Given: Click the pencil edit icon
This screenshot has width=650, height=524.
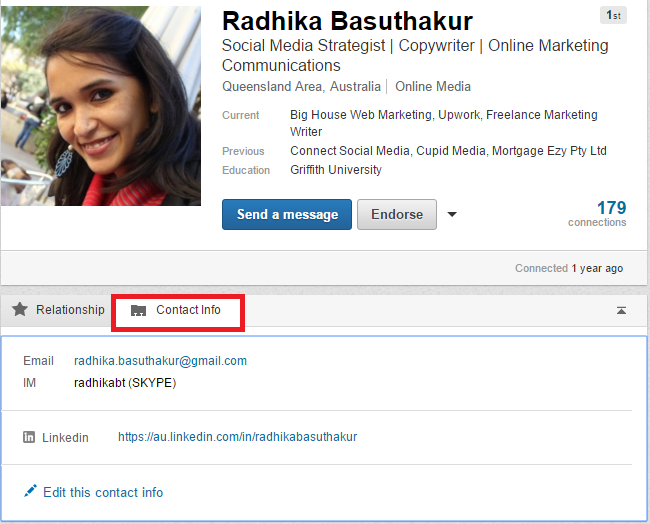Looking at the screenshot, I should [x=30, y=491].
